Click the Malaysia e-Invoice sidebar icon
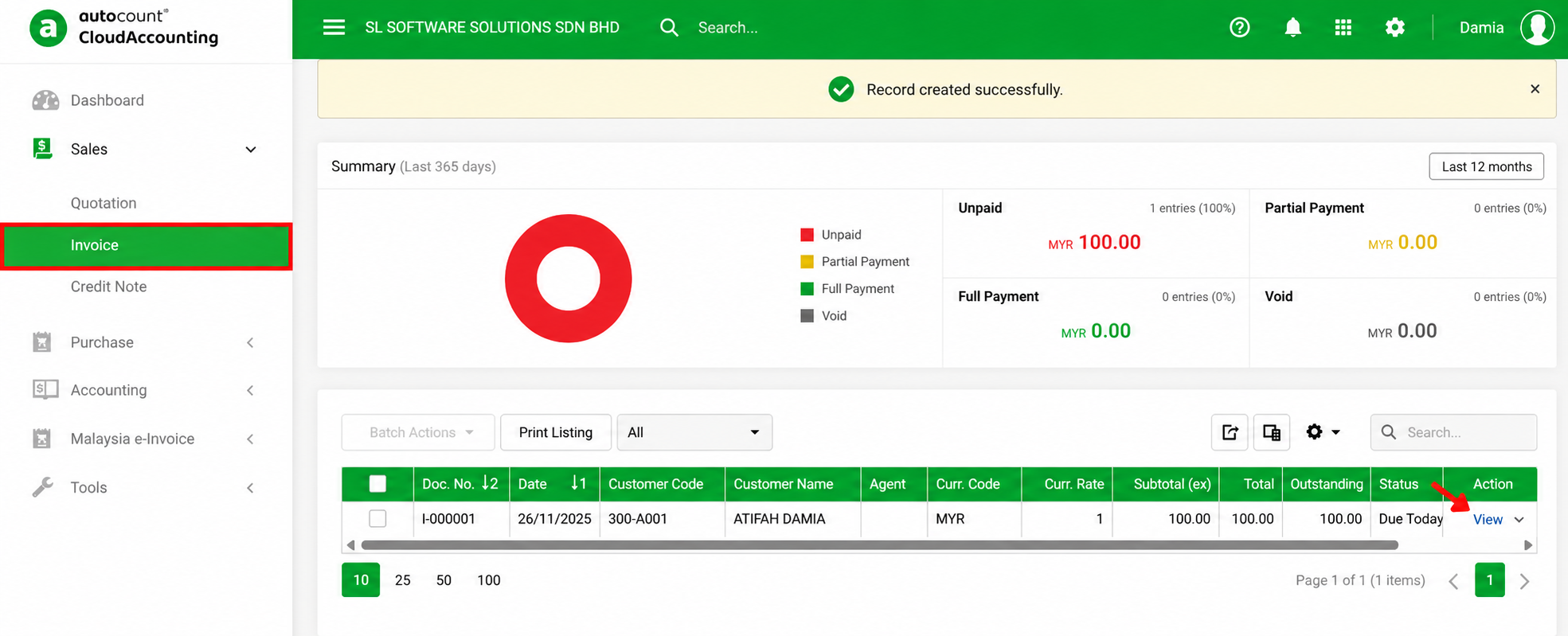The image size is (1568, 636). coord(42,439)
